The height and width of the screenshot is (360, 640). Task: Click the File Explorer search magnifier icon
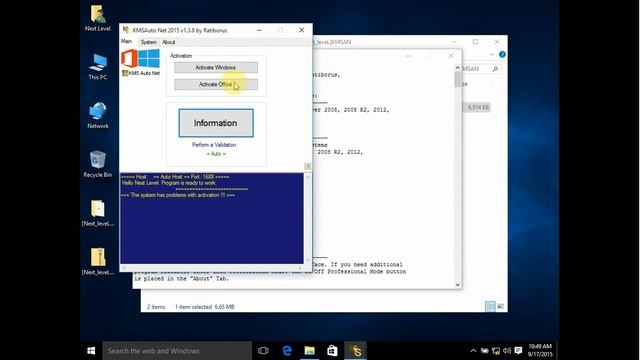[495, 69]
